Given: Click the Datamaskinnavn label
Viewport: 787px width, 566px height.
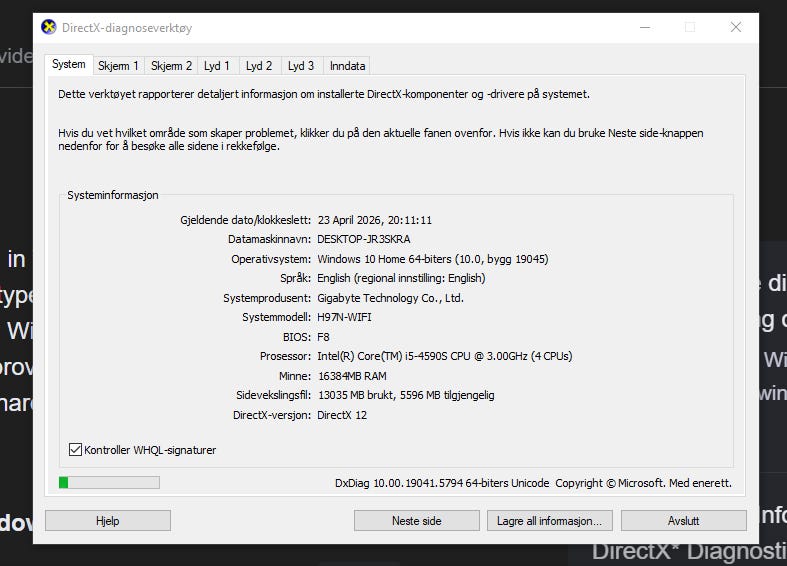Looking at the screenshot, I should click(270, 239).
